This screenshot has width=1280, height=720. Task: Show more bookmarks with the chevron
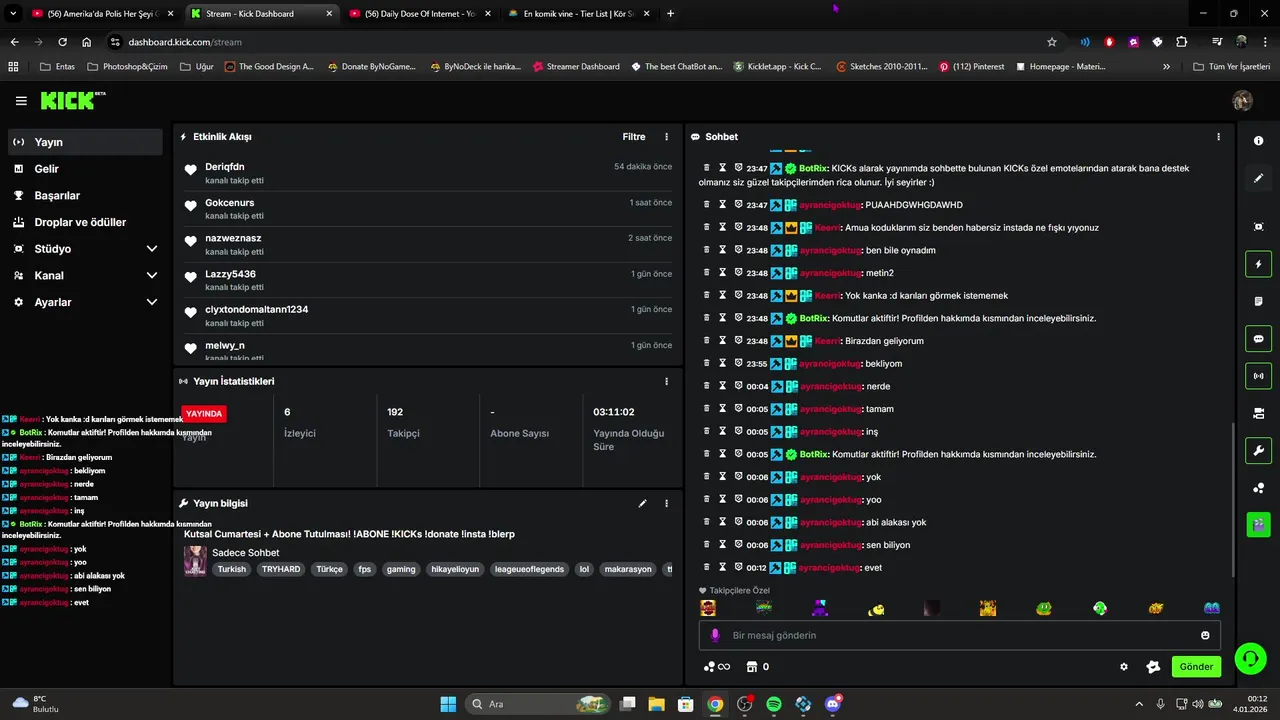click(1166, 67)
